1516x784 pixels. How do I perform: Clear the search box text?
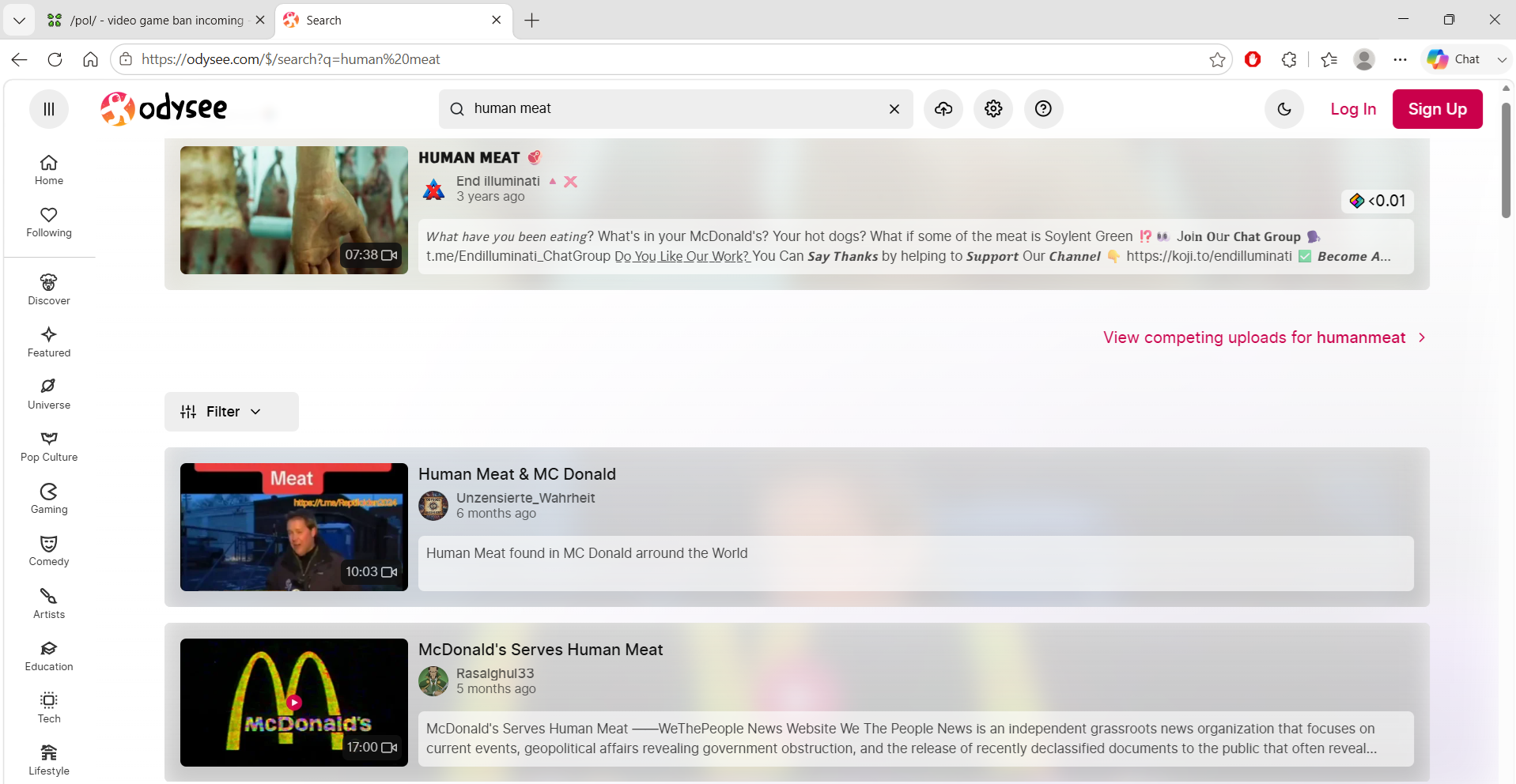pyautogui.click(x=894, y=109)
